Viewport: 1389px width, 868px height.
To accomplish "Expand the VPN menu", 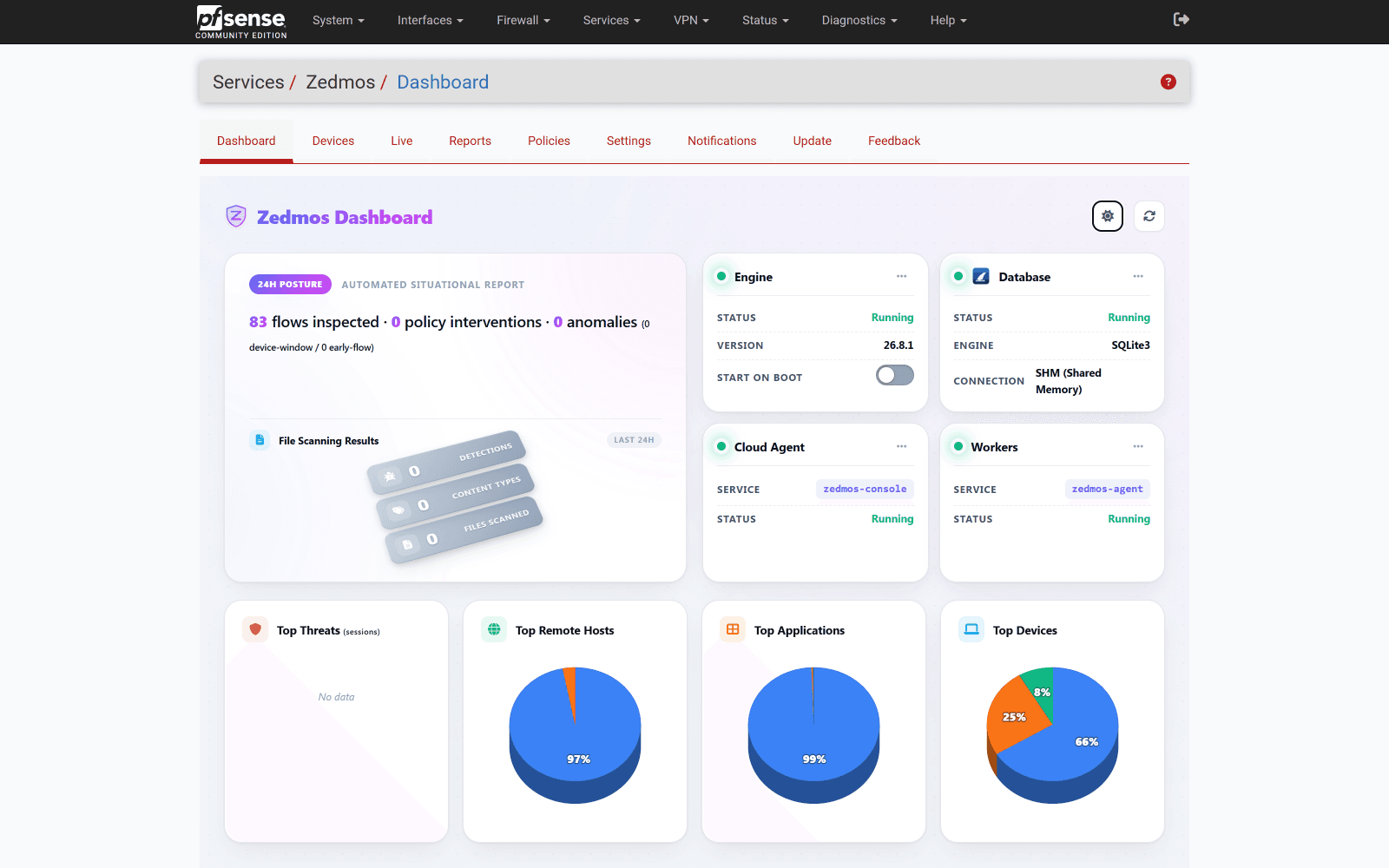I will (x=692, y=20).
